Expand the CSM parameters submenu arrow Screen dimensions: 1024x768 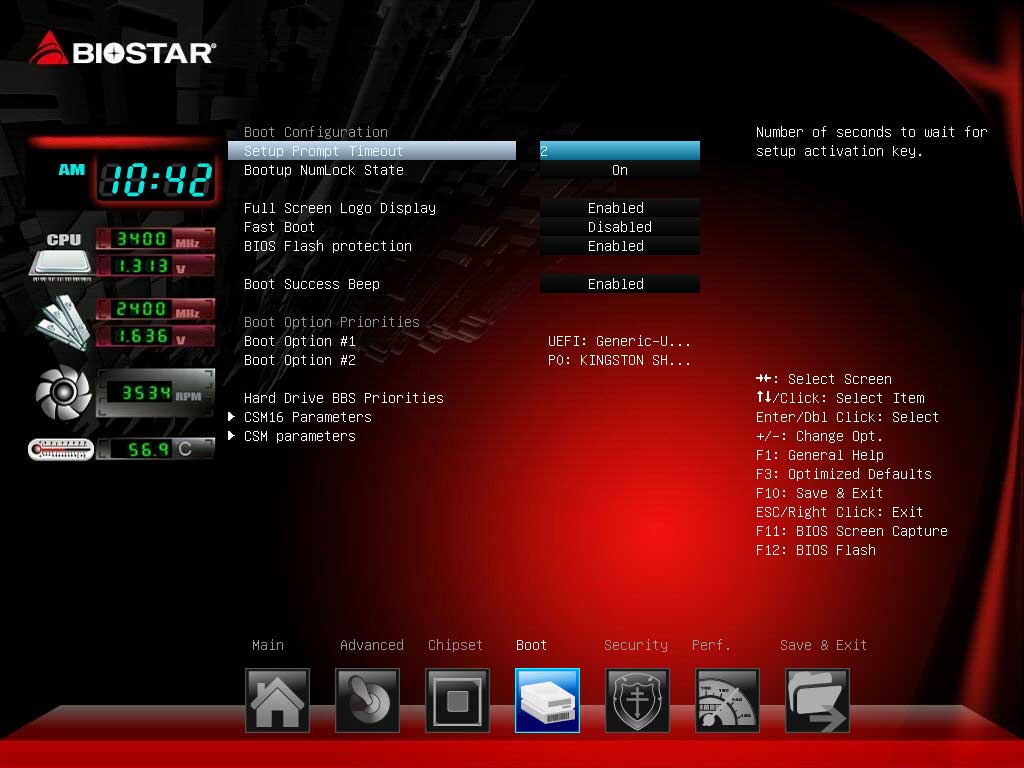(231, 436)
